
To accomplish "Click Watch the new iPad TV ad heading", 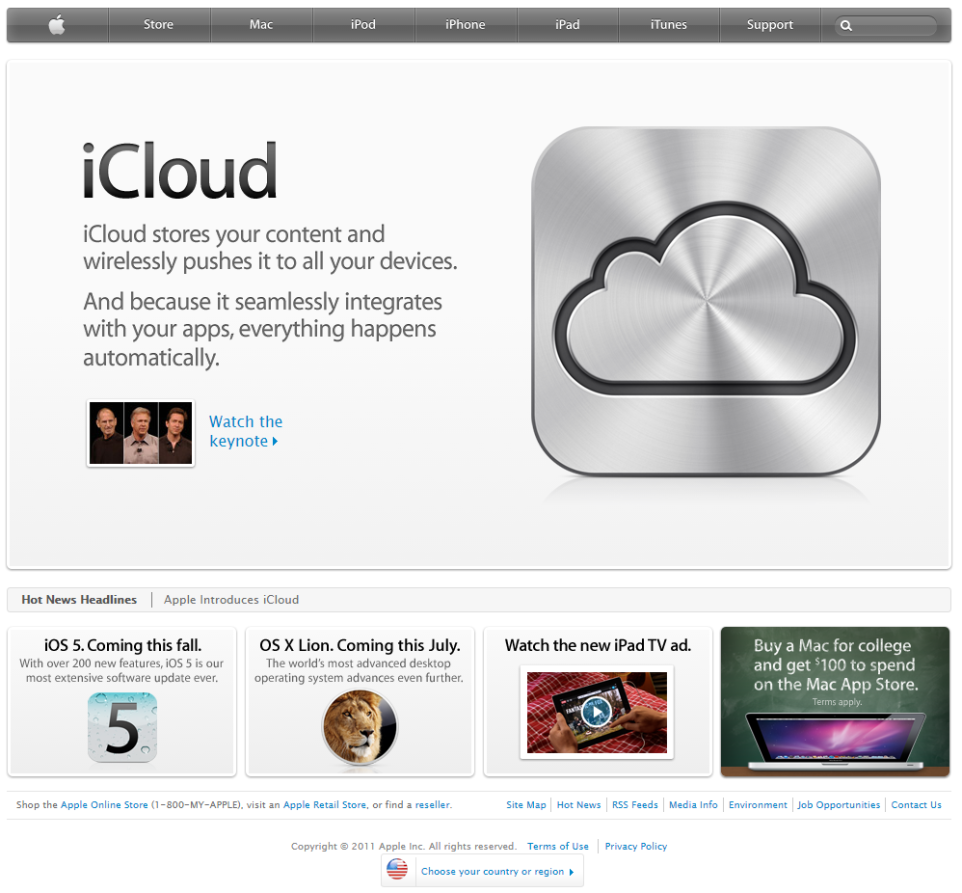I will [x=598, y=645].
